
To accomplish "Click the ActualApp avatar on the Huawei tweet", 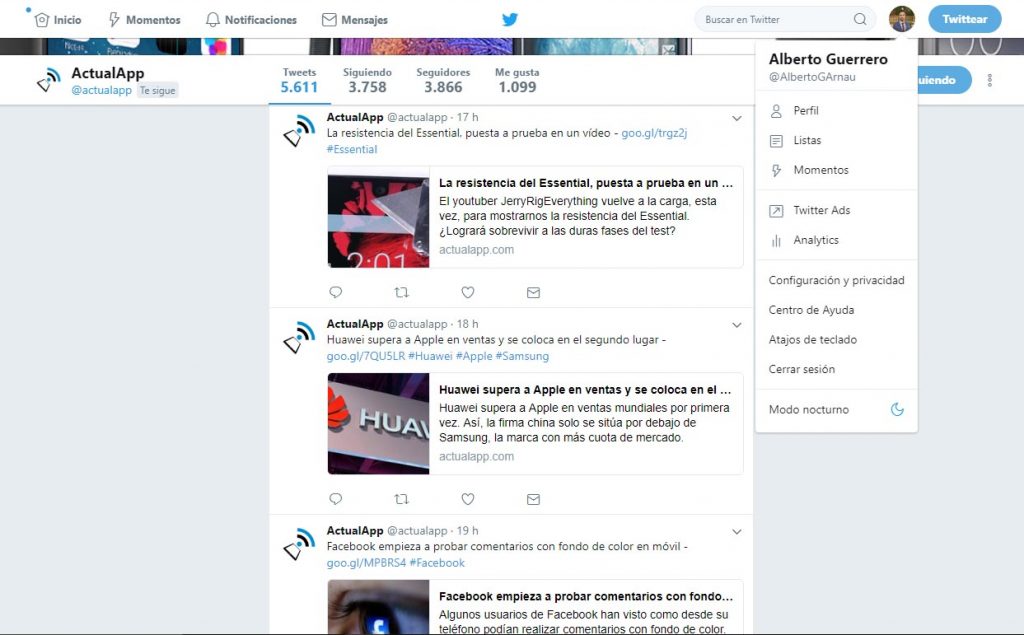I will click(298, 336).
